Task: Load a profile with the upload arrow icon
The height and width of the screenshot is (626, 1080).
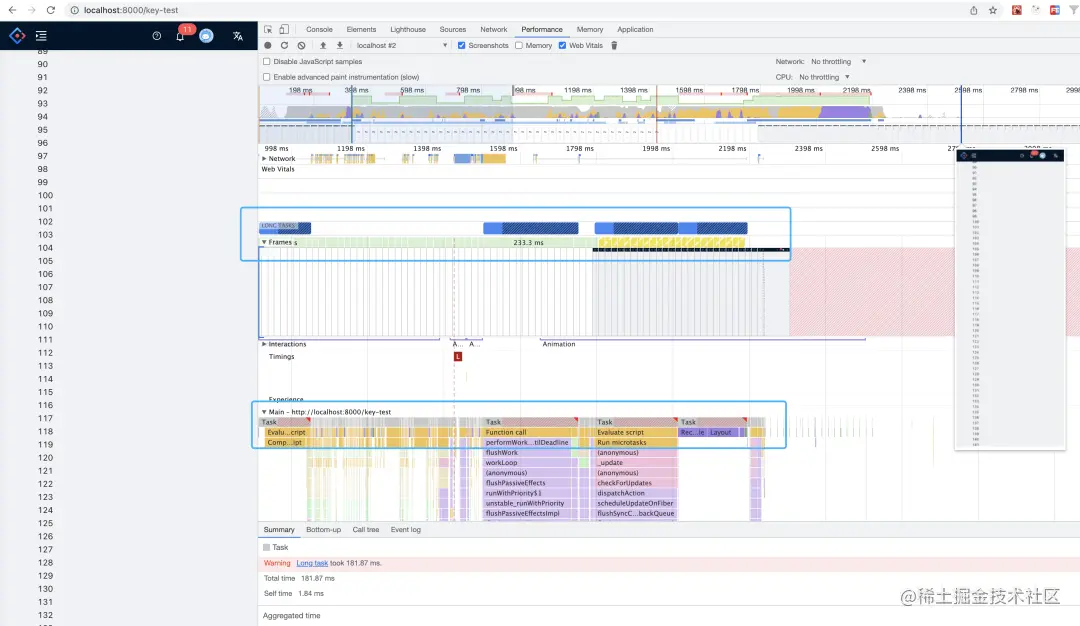Action: click(323, 45)
